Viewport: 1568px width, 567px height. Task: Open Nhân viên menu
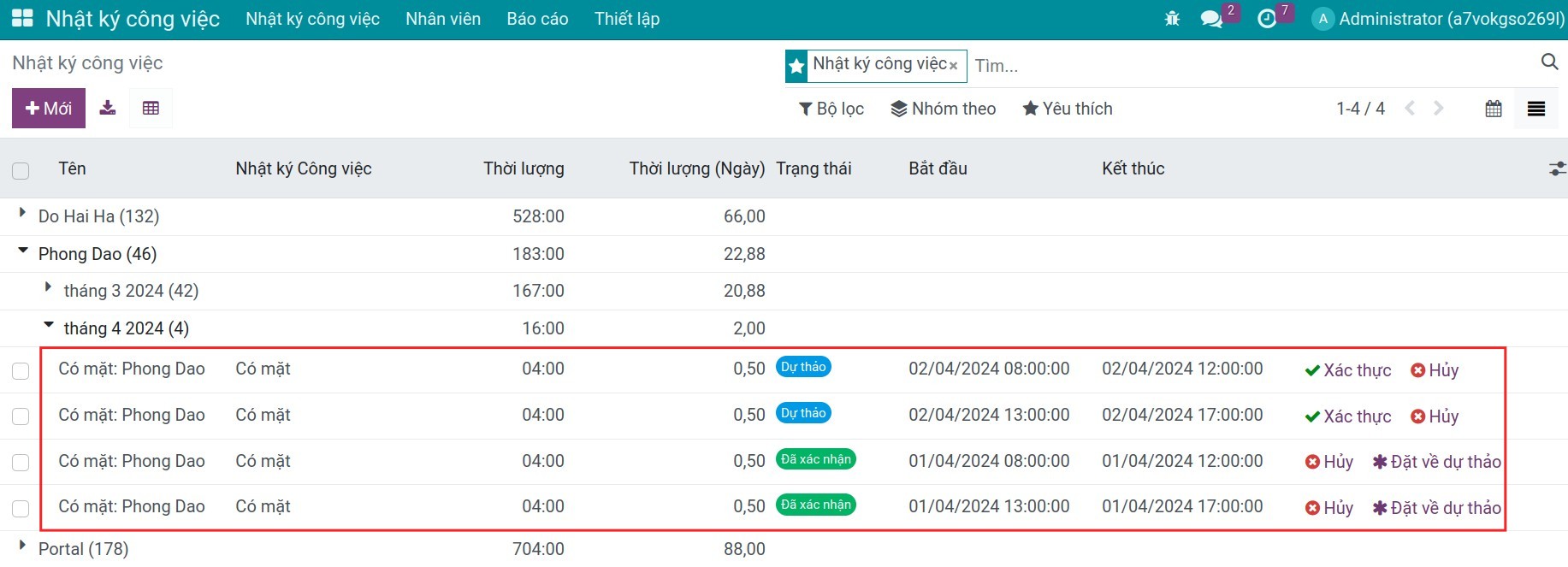443,19
